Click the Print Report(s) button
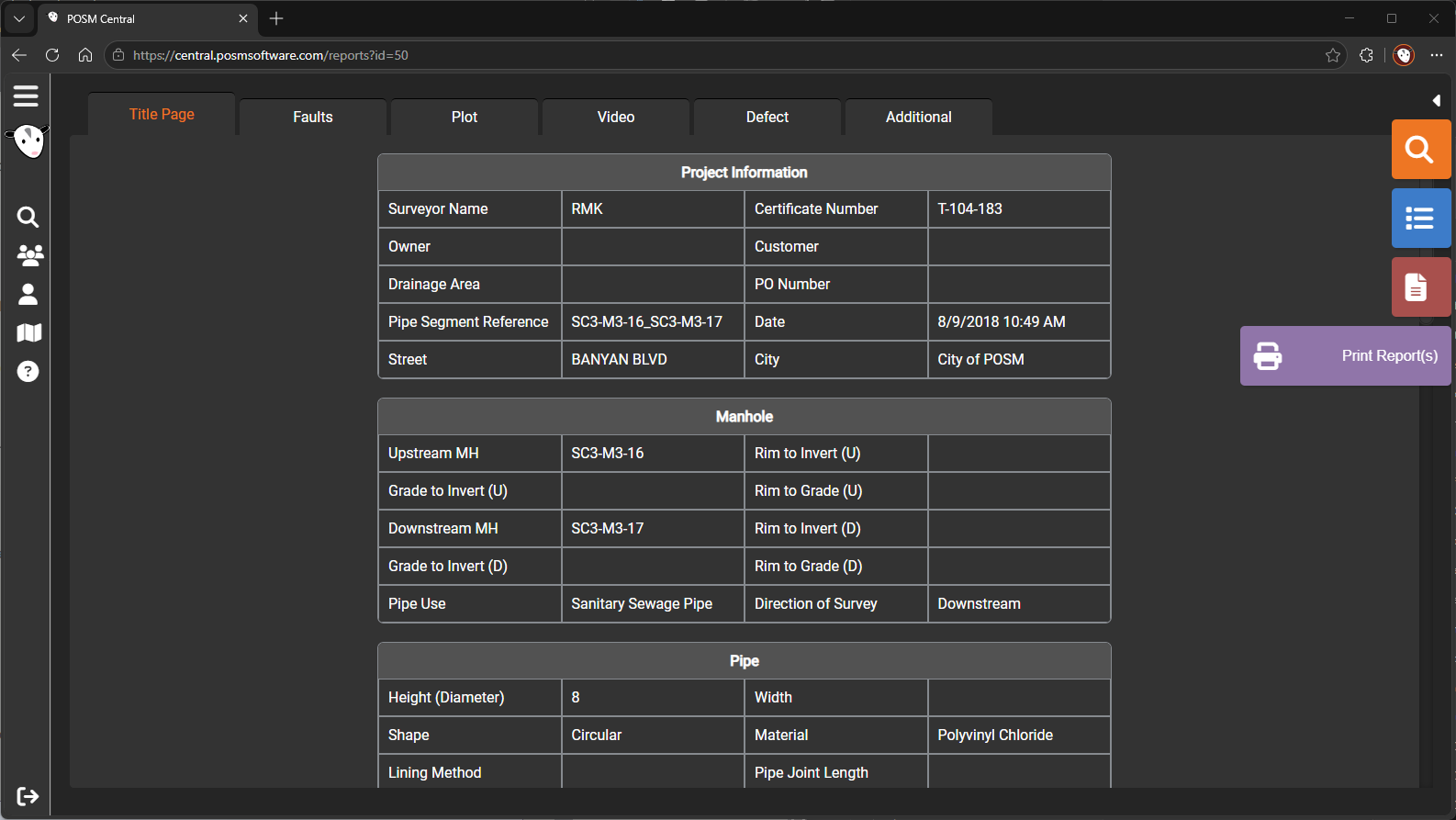This screenshot has height=820, width=1456. pos(1346,355)
